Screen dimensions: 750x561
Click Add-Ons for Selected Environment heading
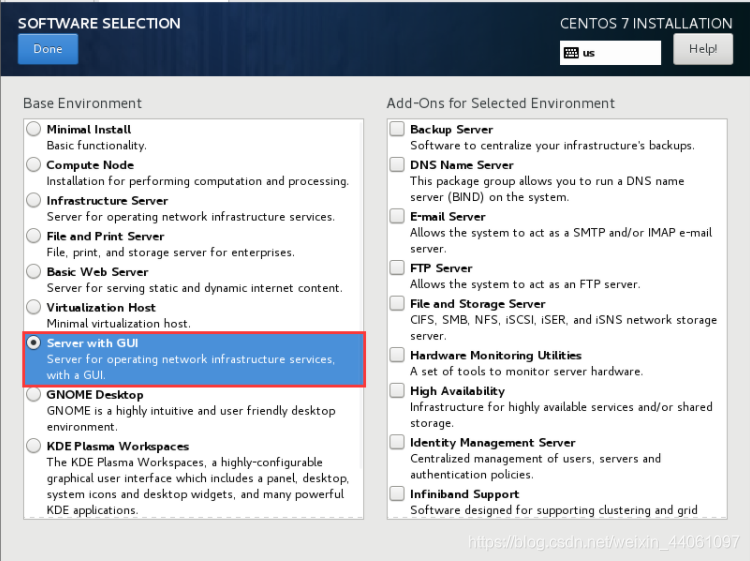501,103
